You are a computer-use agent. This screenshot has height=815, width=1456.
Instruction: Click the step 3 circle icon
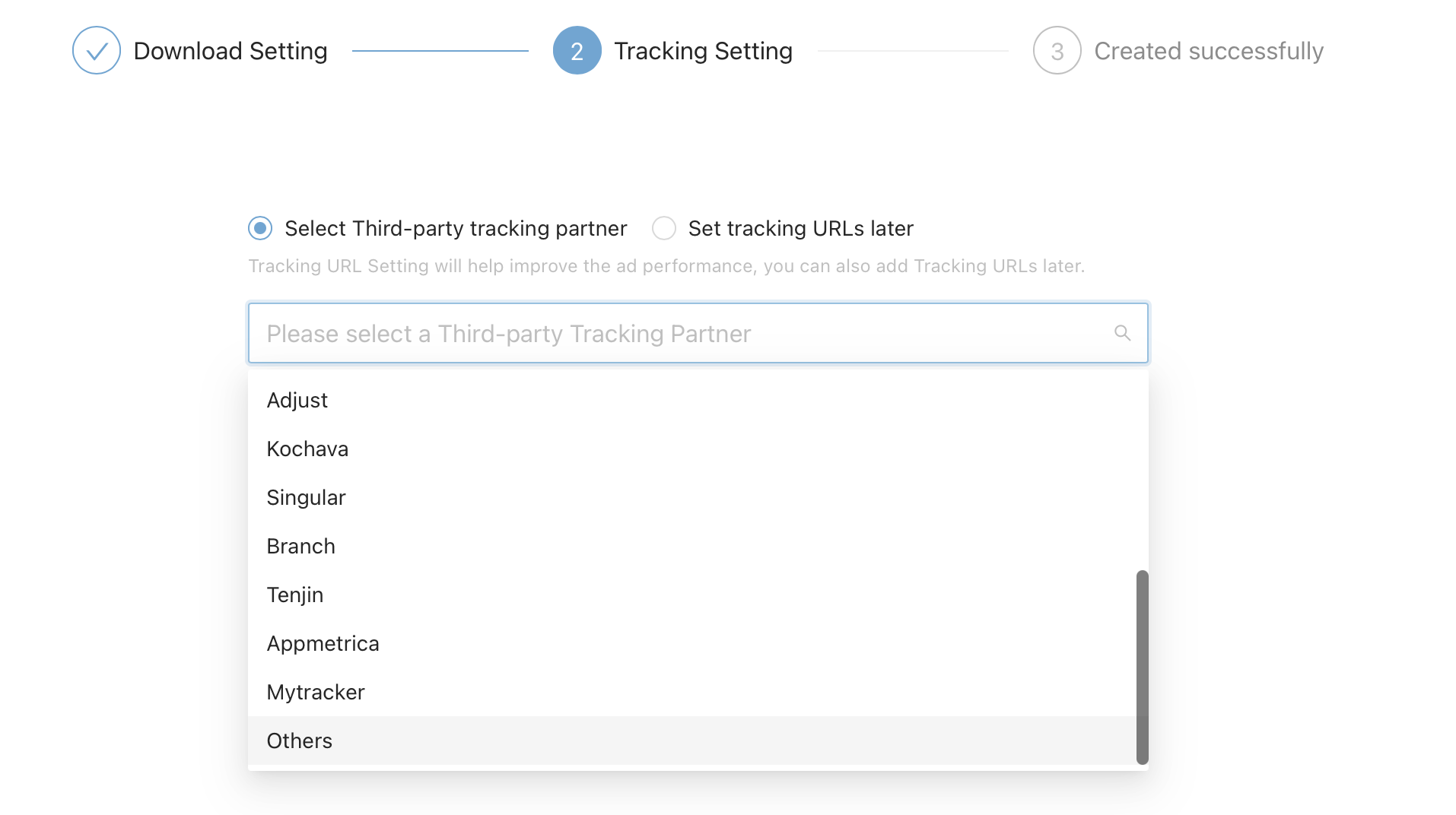1057,50
